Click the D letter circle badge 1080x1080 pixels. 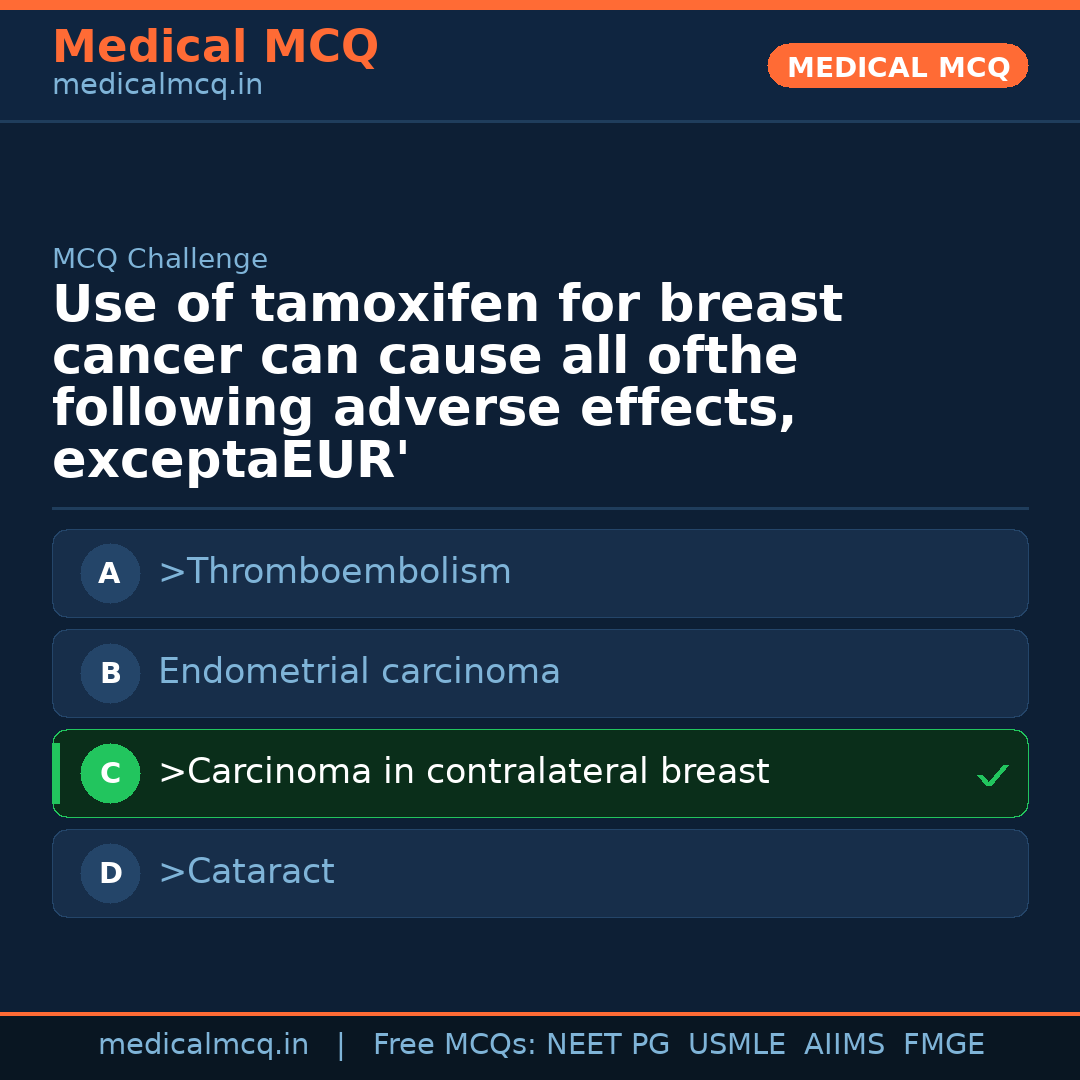pyautogui.click(x=110, y=874)
